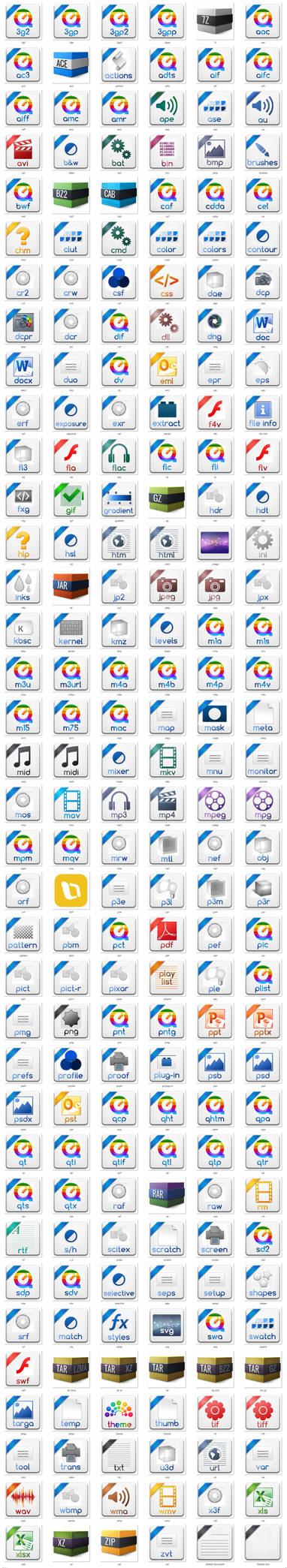Click the styles fx icon
This screenshot has width=287, height=1568.
coord(119,1326)
